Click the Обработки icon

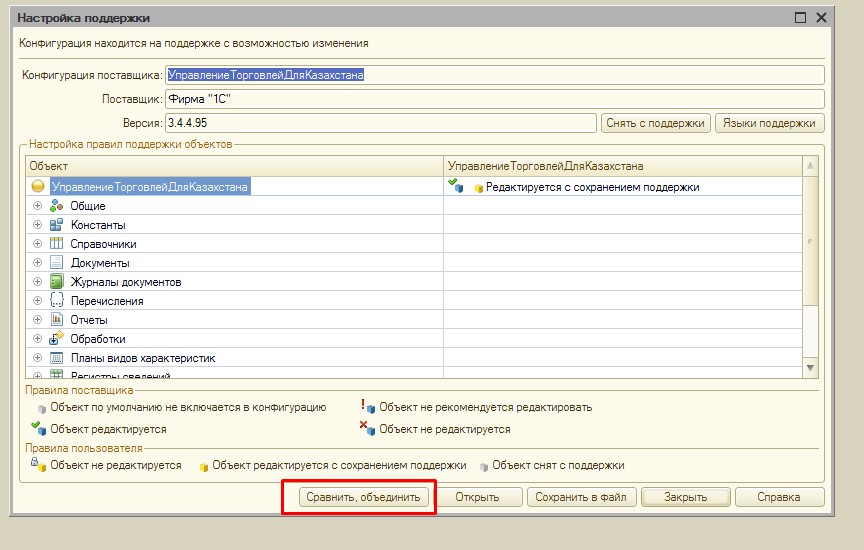coord(56,338)
